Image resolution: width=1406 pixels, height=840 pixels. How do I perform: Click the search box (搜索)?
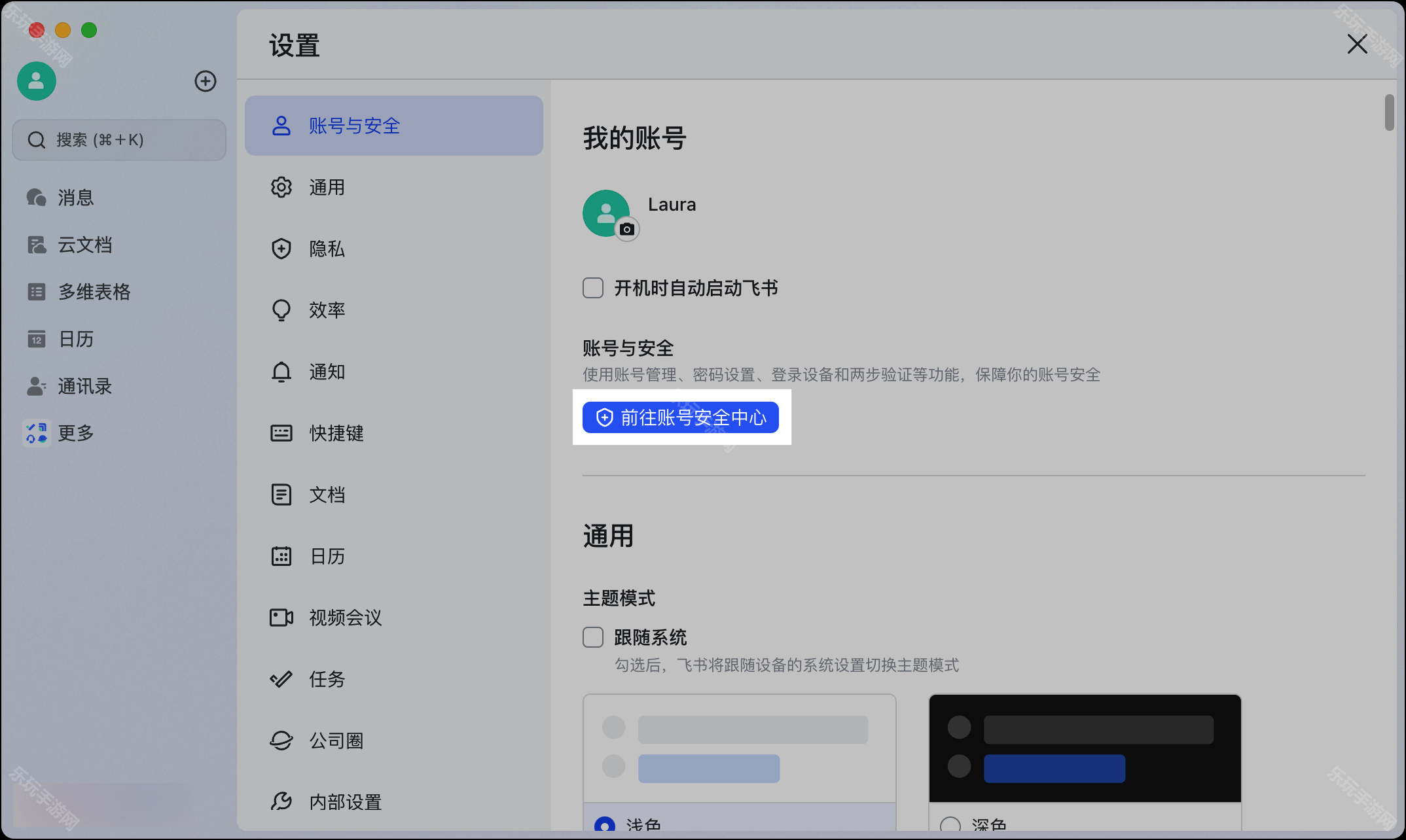119,140
